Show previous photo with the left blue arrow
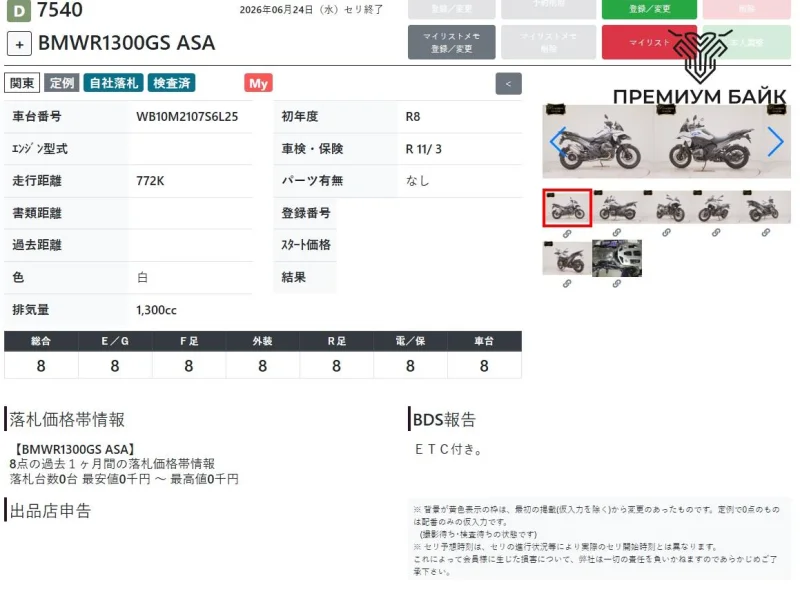This screenshot has height=600, width=800. pos(558,141)
